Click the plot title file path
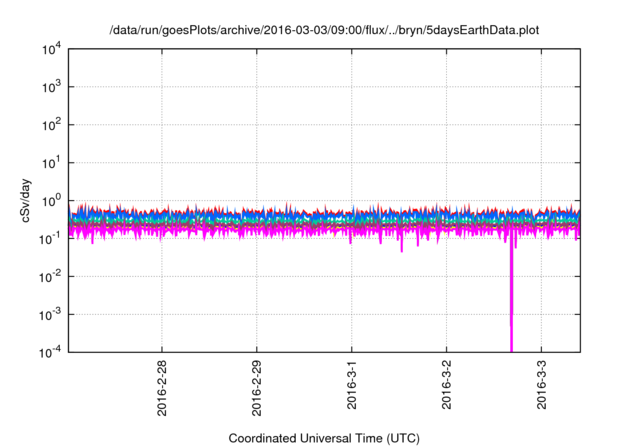Image resolution: width=640 pixels, height=448 pixels. [x=324, y=30]
